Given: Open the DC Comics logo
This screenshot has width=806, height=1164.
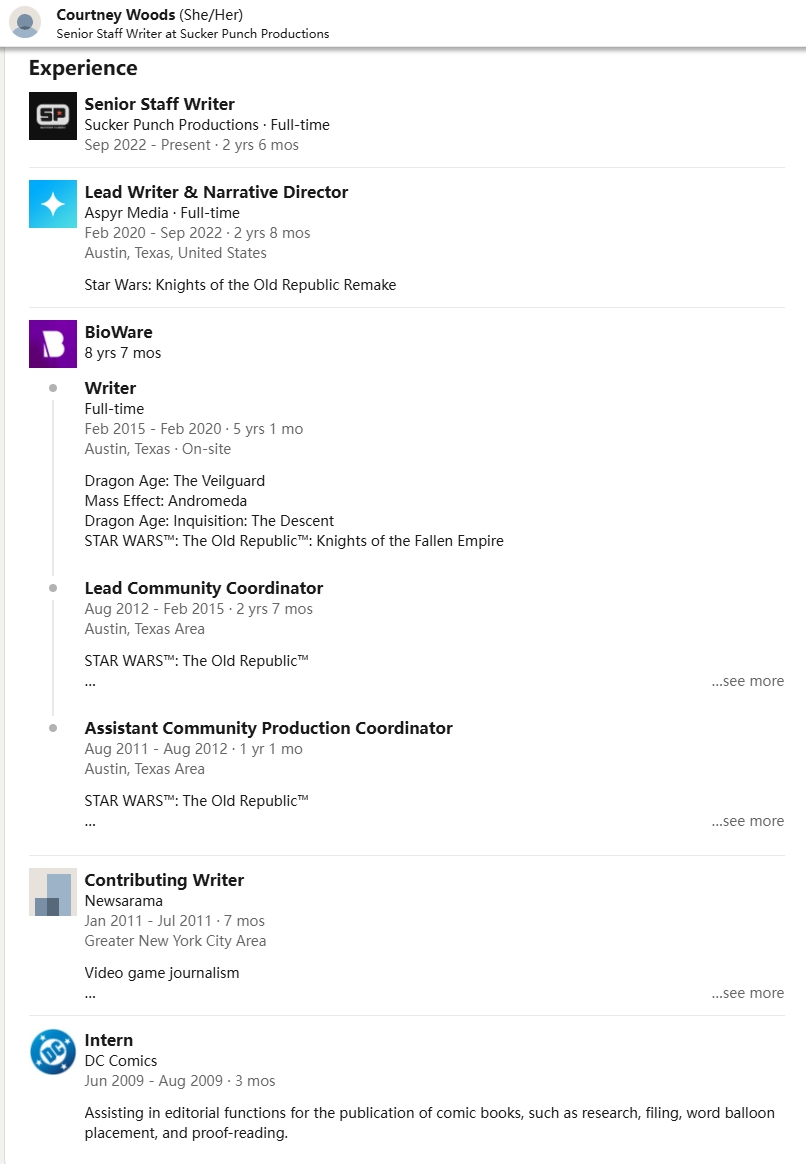Looking at the screenshot, I should tap(53, 1052).
